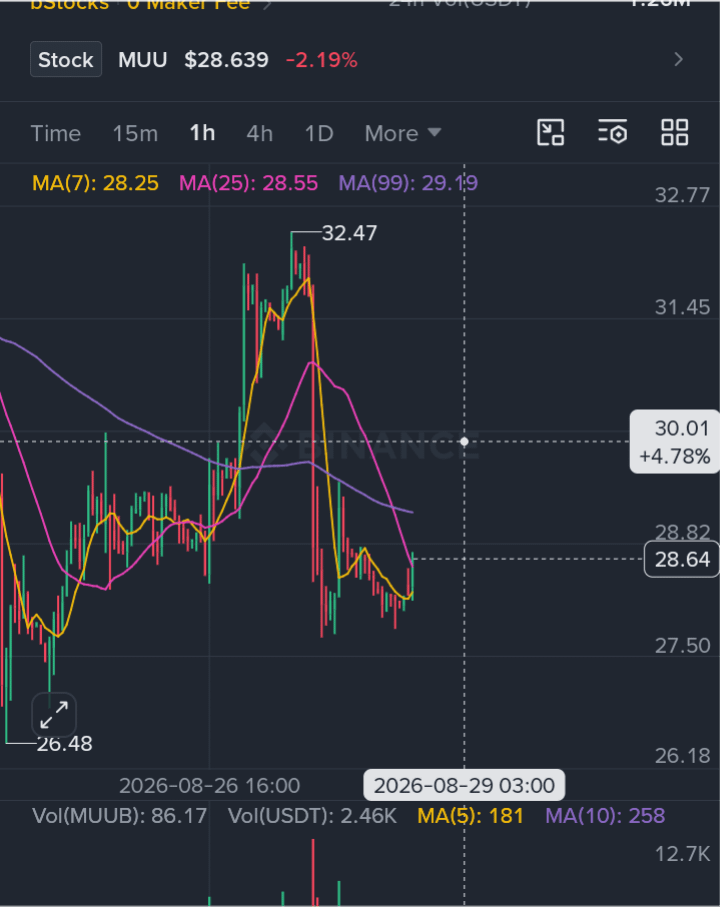Open the four-square grid layout icon

674,133
